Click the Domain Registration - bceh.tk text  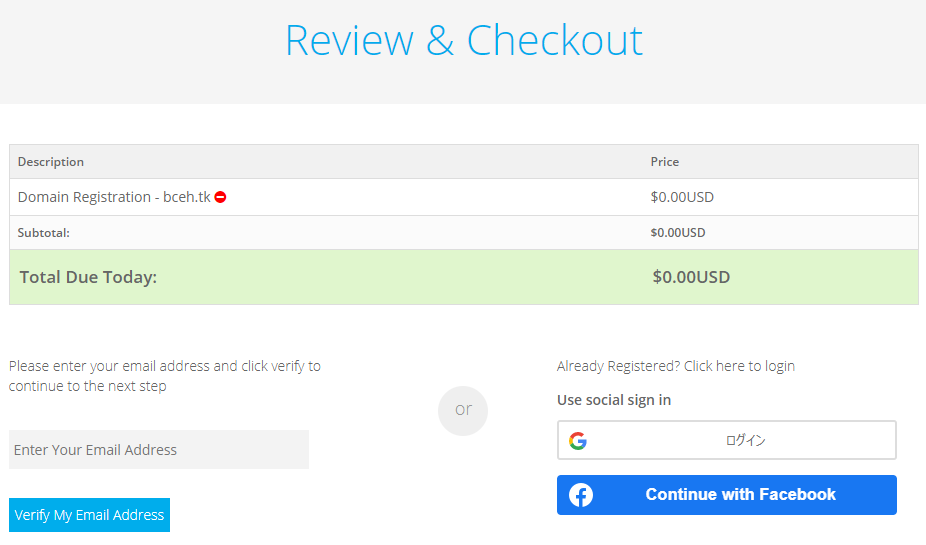pyautogui.click(x=114, y=197)
